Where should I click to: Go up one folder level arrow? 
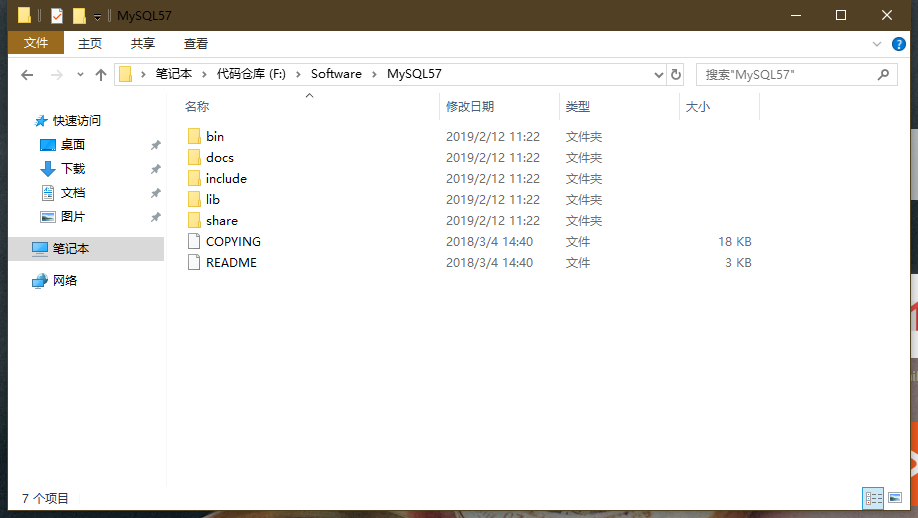(x=101, y=75)
